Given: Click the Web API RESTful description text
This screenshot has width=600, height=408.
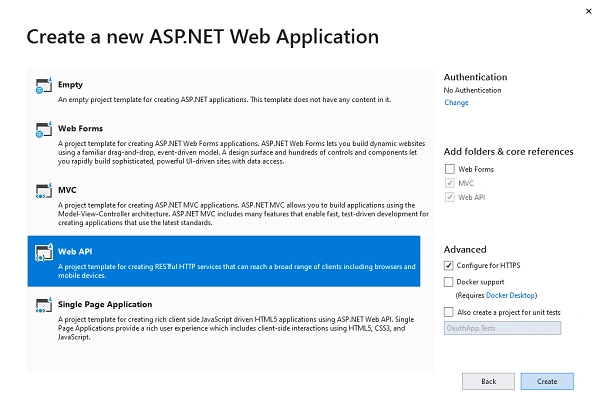Looking at the screenshot, I should click(x=236, y=271).
